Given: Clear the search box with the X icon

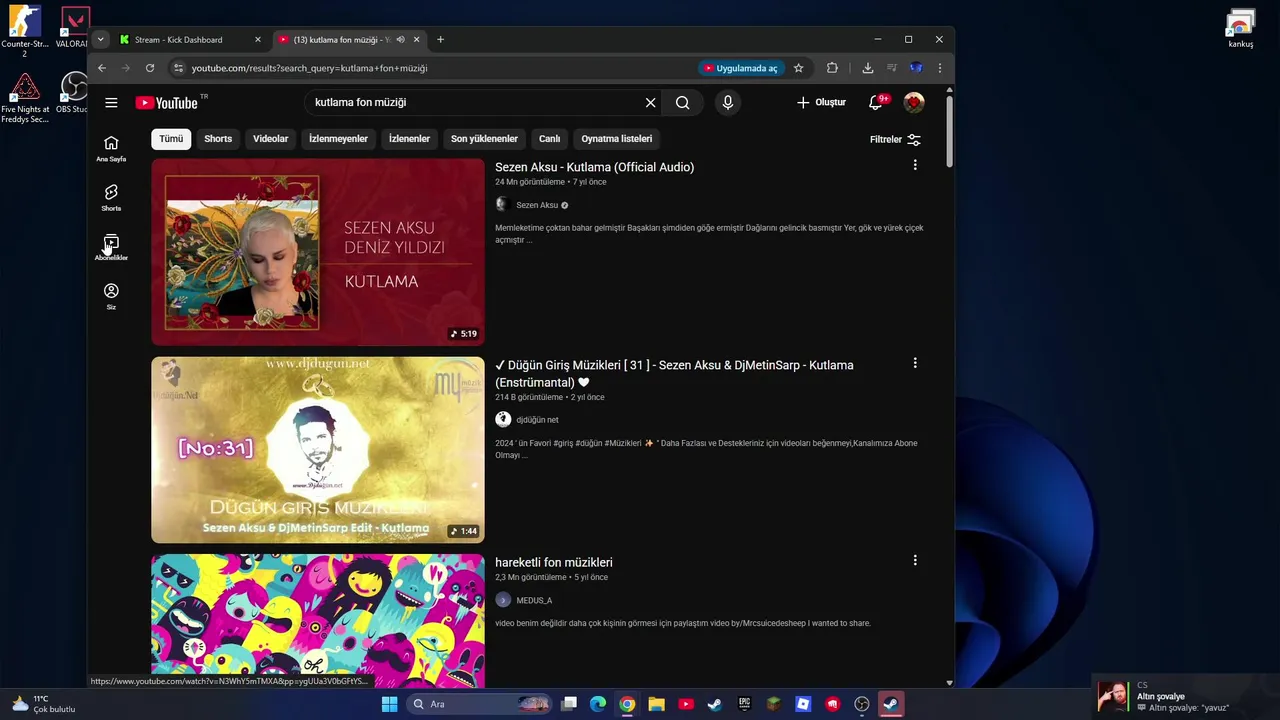Looking at the screenshot, I should [650, 102].
